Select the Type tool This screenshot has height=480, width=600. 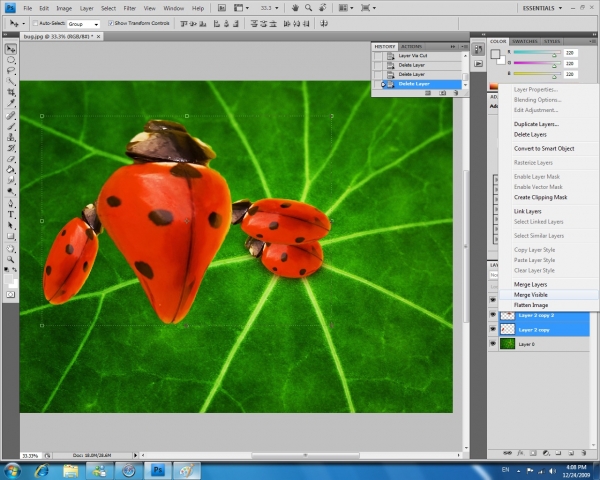tap(11, 214)
